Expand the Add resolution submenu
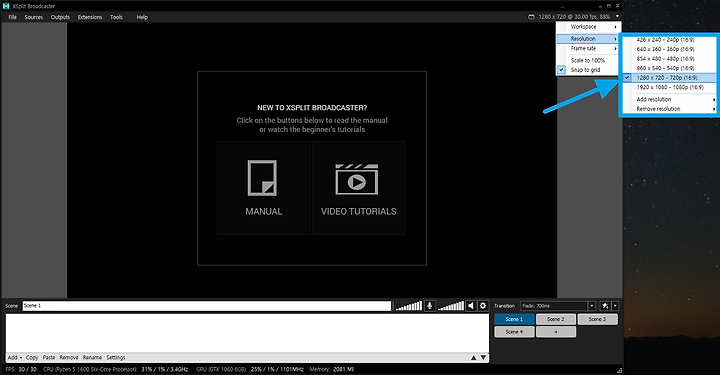This screenshot has height=375, width=720. click(x=669, y=99)
